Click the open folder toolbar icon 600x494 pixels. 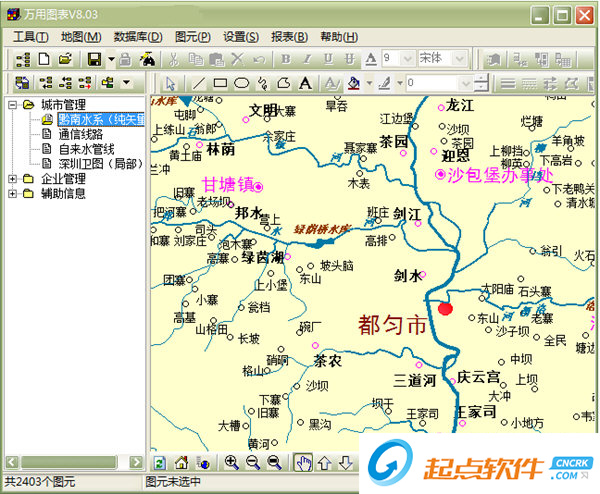point(66,60)
